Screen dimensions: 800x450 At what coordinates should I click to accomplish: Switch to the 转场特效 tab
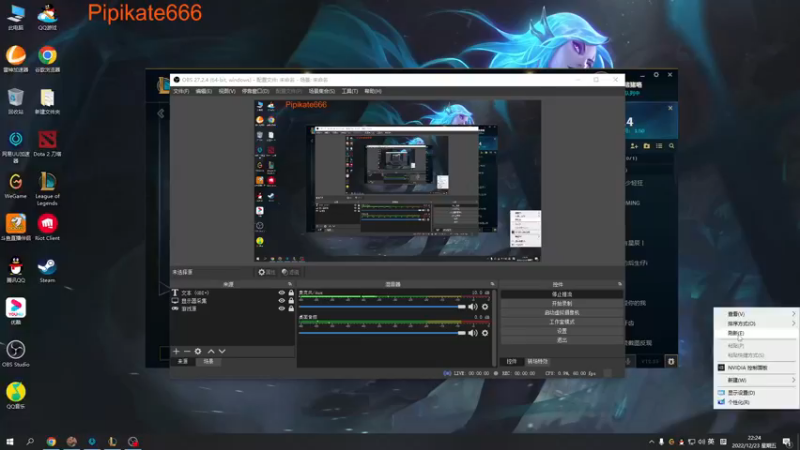[537, 361]
